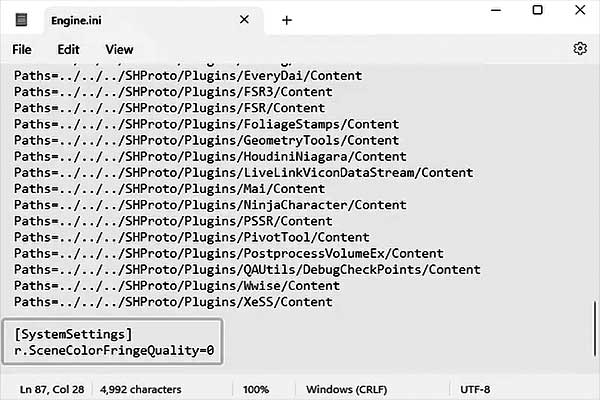Place cursor in the XeSS/Content path line

click(x=173, y=302)
